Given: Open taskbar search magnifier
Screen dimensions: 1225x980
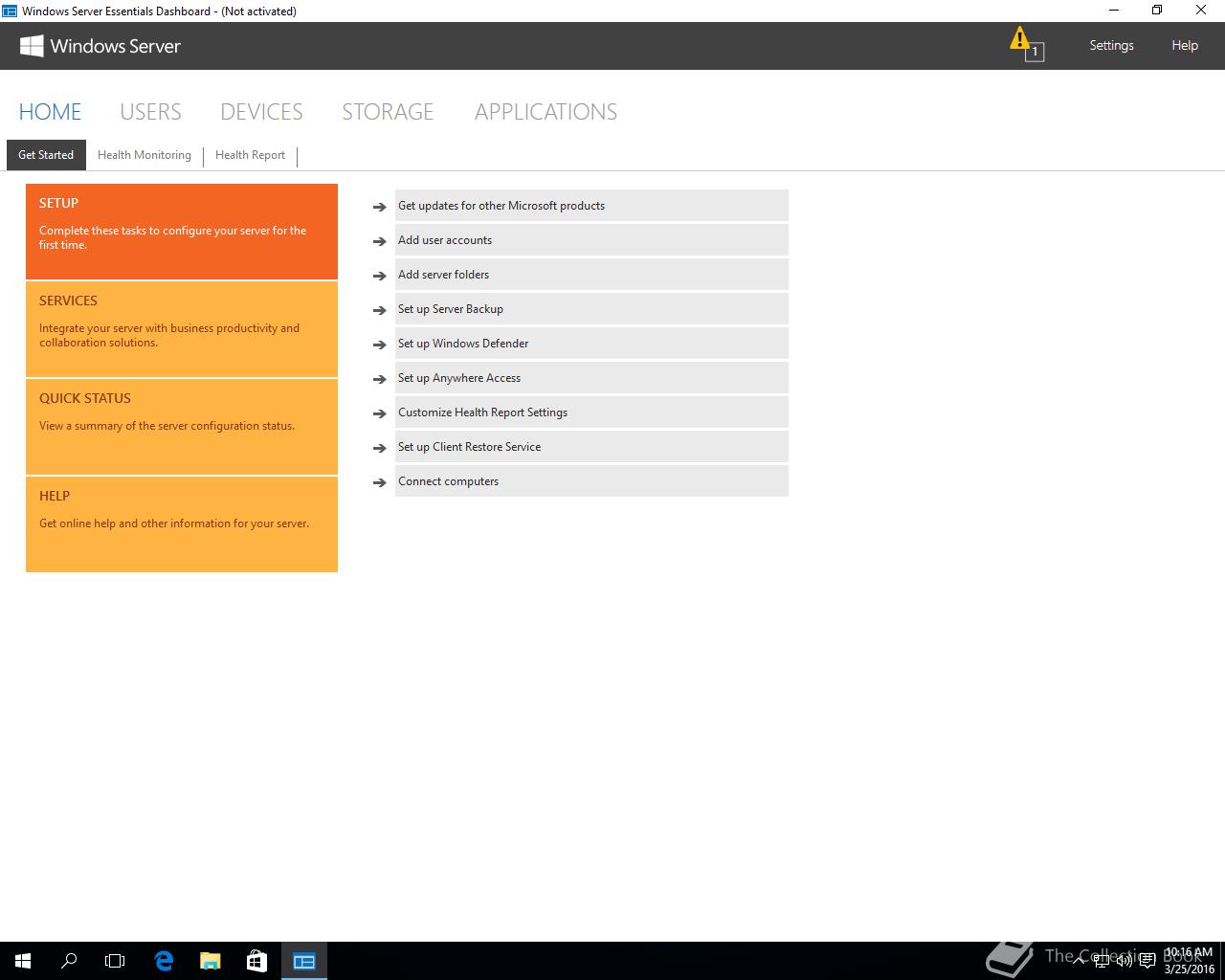Looking at the screenshot, I should [x=69, y=961].
